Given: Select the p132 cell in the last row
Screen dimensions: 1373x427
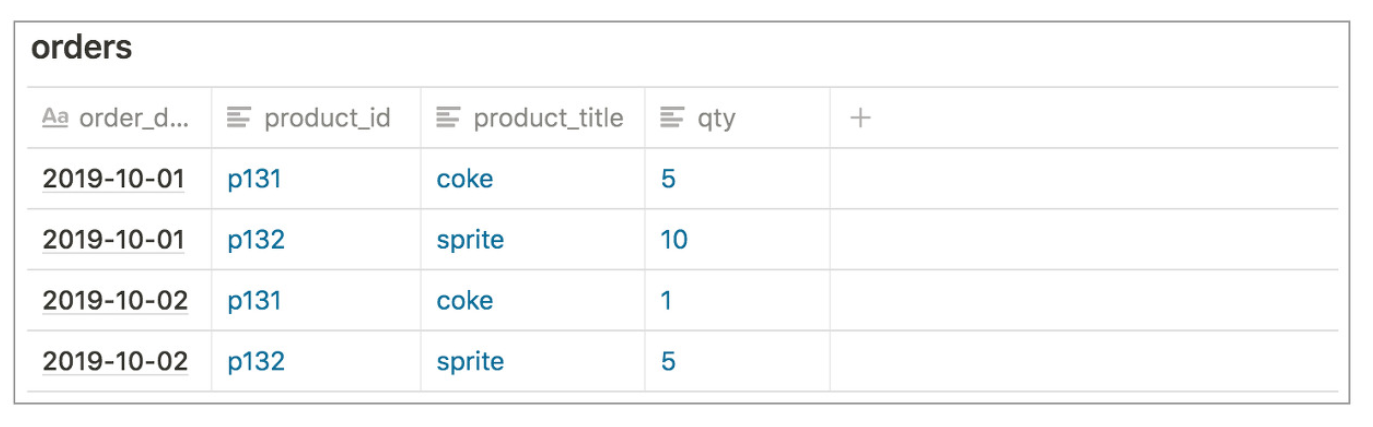Looking at the screenshot, I should (316, 362).
